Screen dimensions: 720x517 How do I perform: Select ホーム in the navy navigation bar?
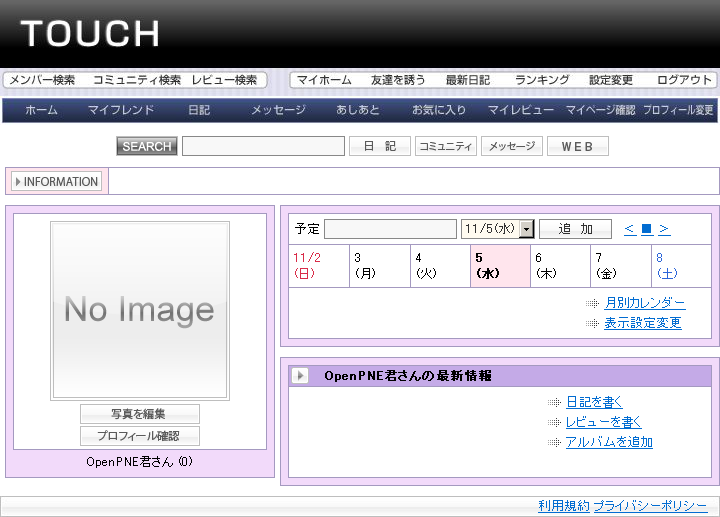[x=41, y=110]
